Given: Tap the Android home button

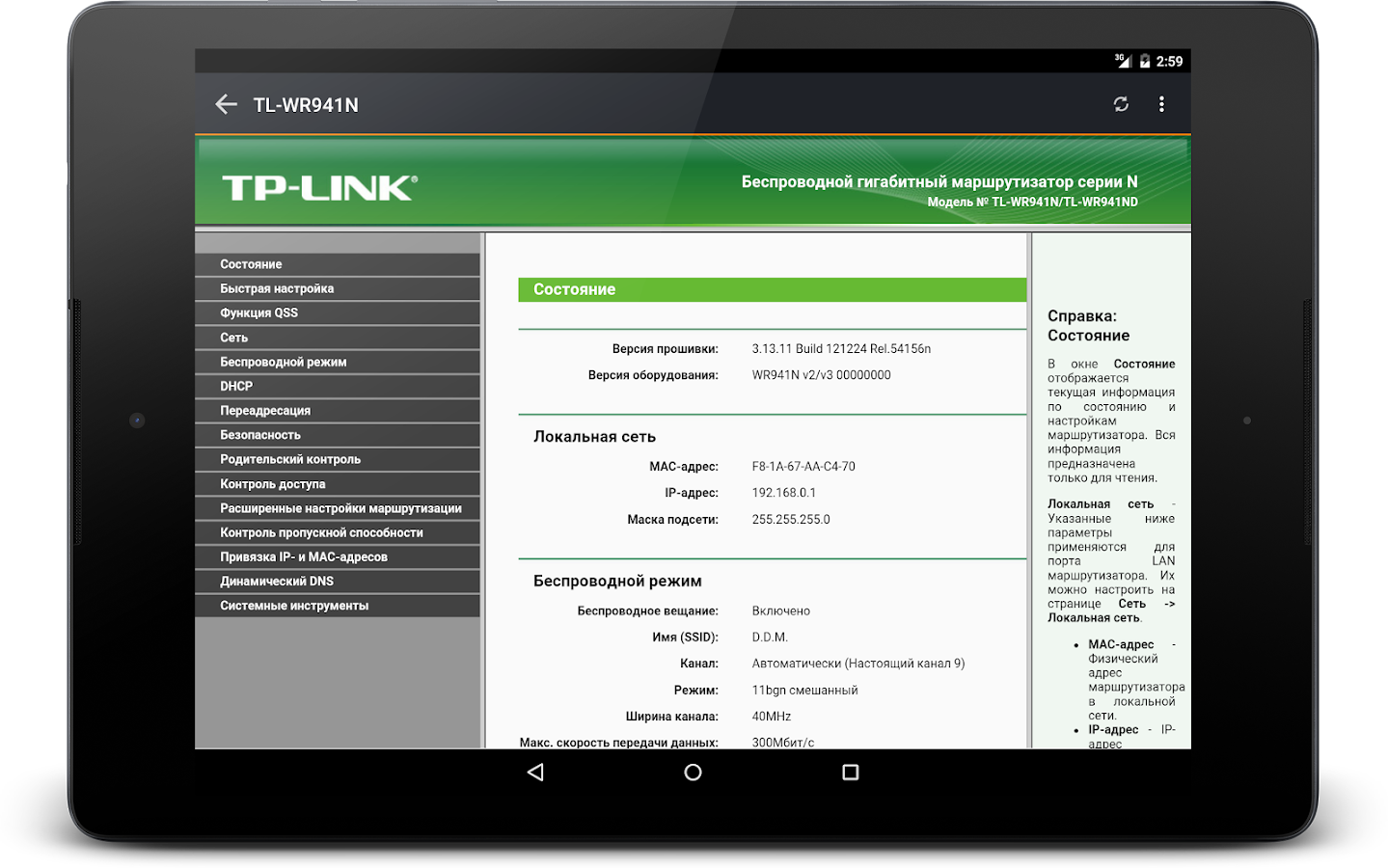Looking at the screenshot, I should (693, 772).
